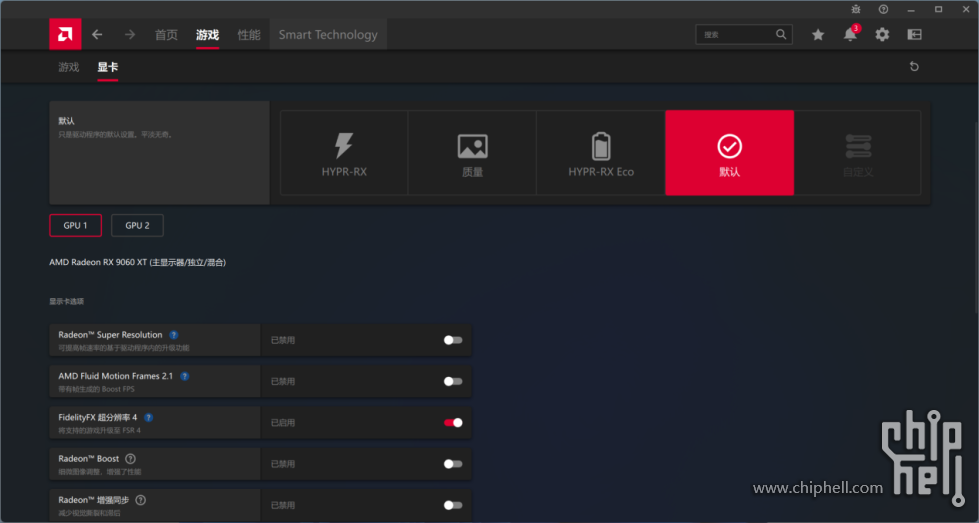The image size is (979, 523).
Task: Click info icon beside Radeon Super Resolution
Action: tap(174, 335)
